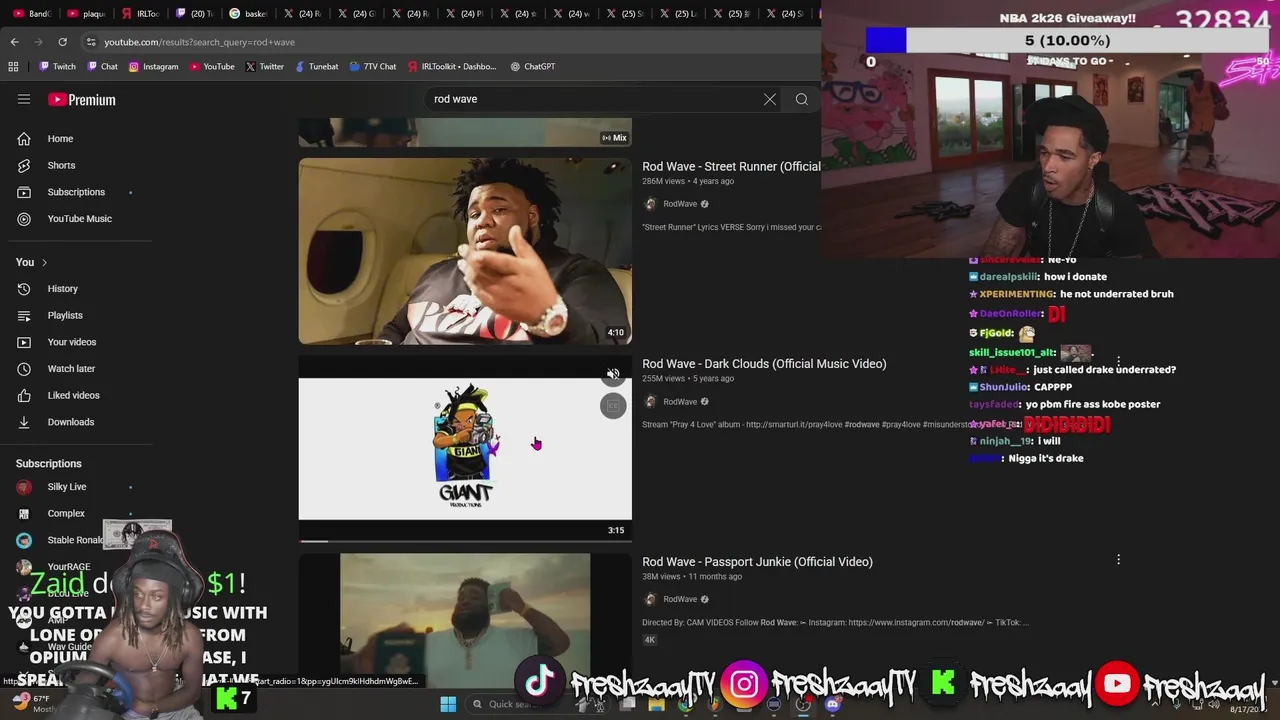Click the magnifier search button
The width and height of the screenshot is (1280, 720).
point(802,99)
